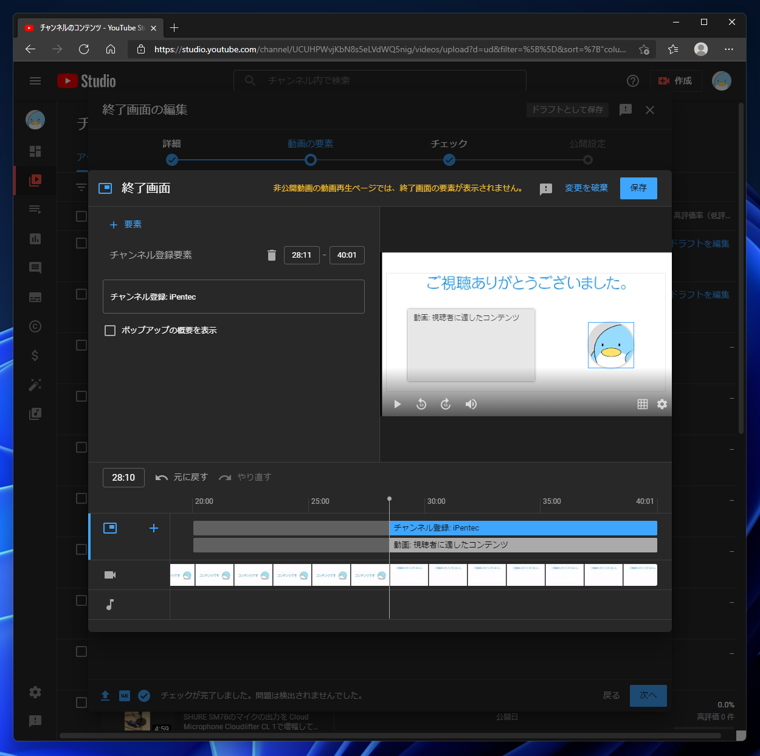
Task: Click ドラフトとして保存 button
Action: 567,110
